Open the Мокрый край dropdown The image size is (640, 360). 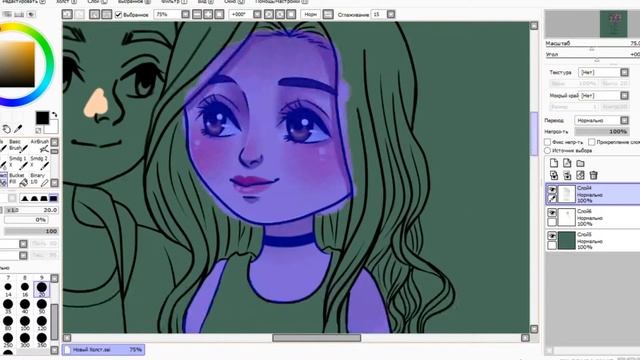point(624,96)
